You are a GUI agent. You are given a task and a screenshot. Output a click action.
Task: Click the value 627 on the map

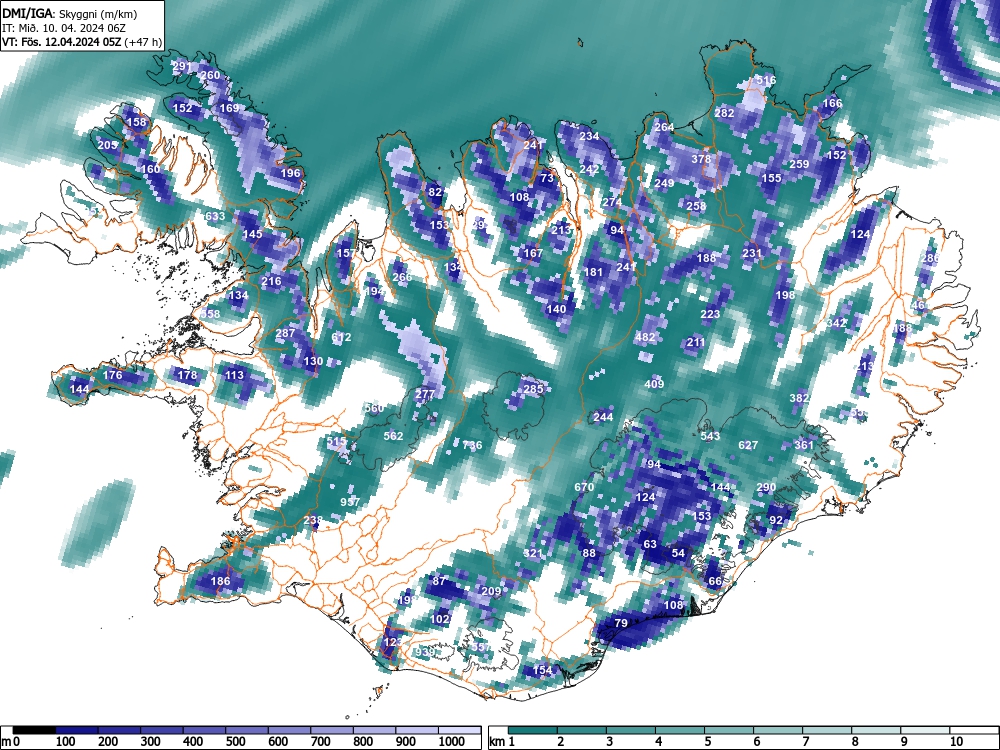click(748, 445)
